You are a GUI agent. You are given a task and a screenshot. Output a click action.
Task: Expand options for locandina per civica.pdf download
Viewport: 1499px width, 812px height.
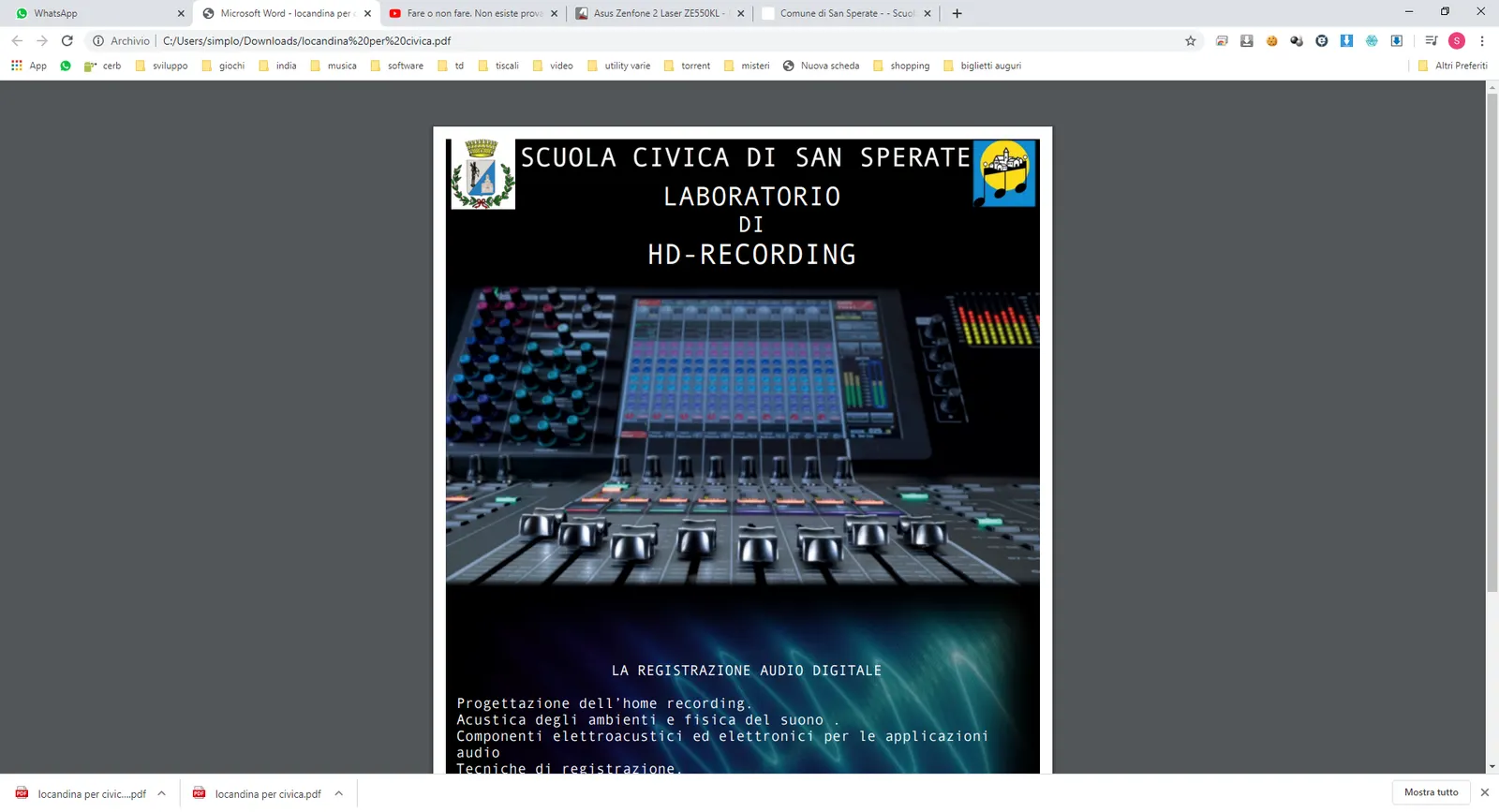339,793
